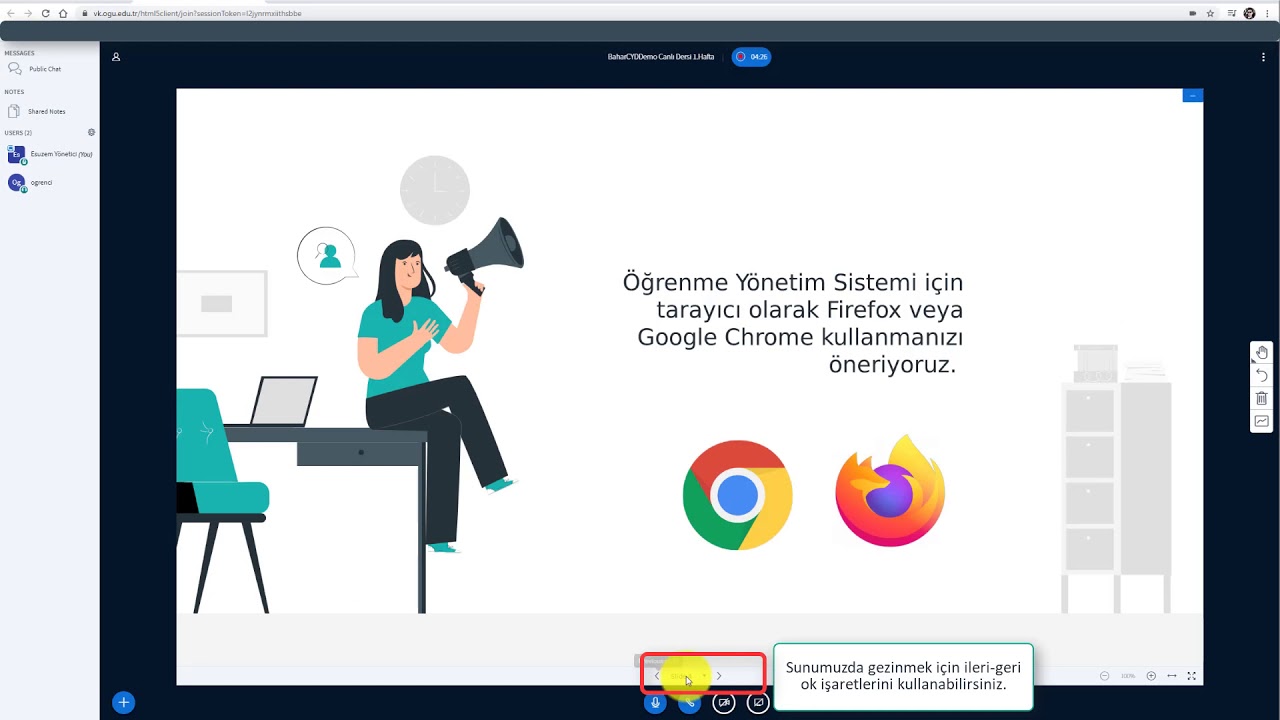Select user Esuzem Yönetici (You)
This screenshot has height=720, width=1280.
click(50, 154)
